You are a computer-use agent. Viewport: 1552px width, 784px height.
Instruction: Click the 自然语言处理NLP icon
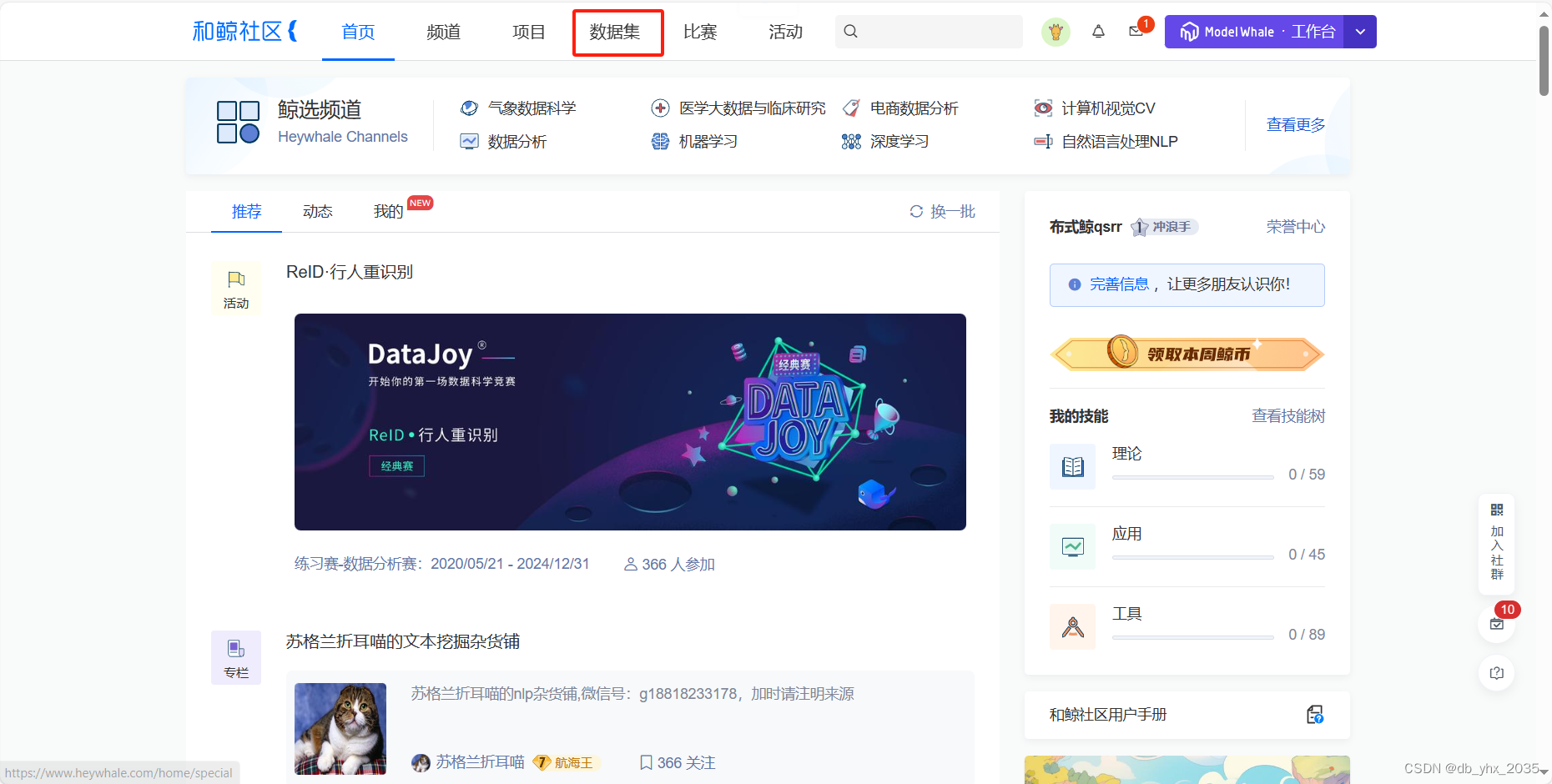tap(1043, 142)
